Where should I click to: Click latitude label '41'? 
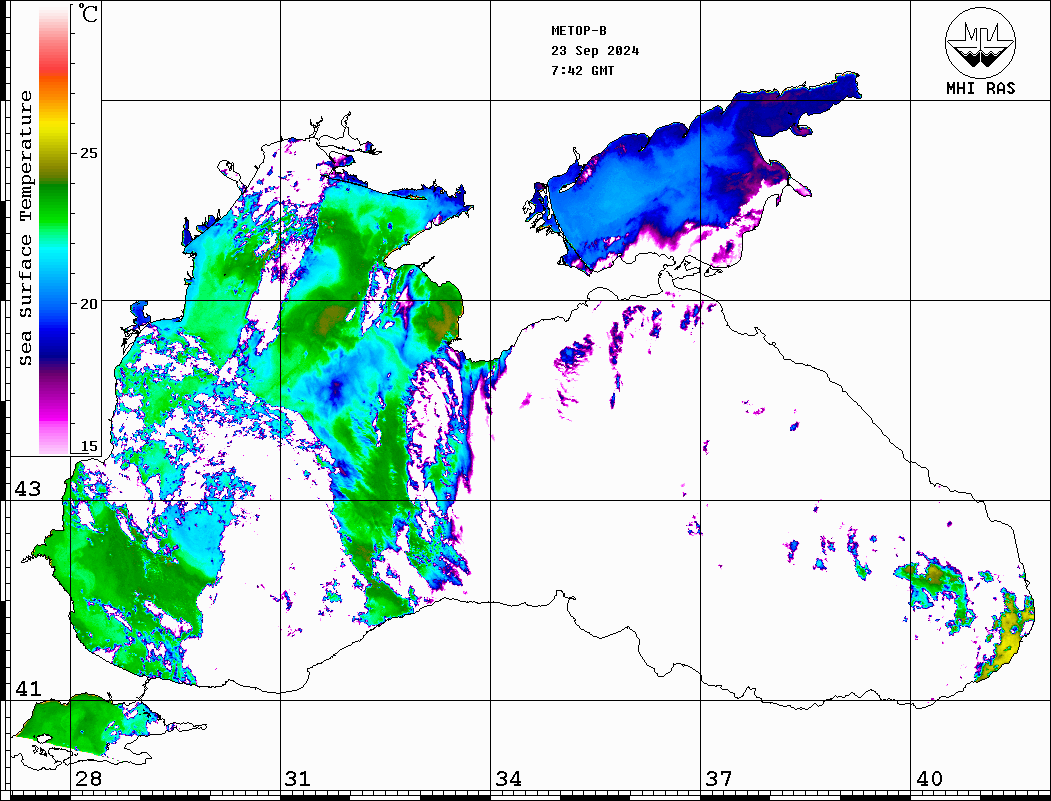tap(28, 688)
